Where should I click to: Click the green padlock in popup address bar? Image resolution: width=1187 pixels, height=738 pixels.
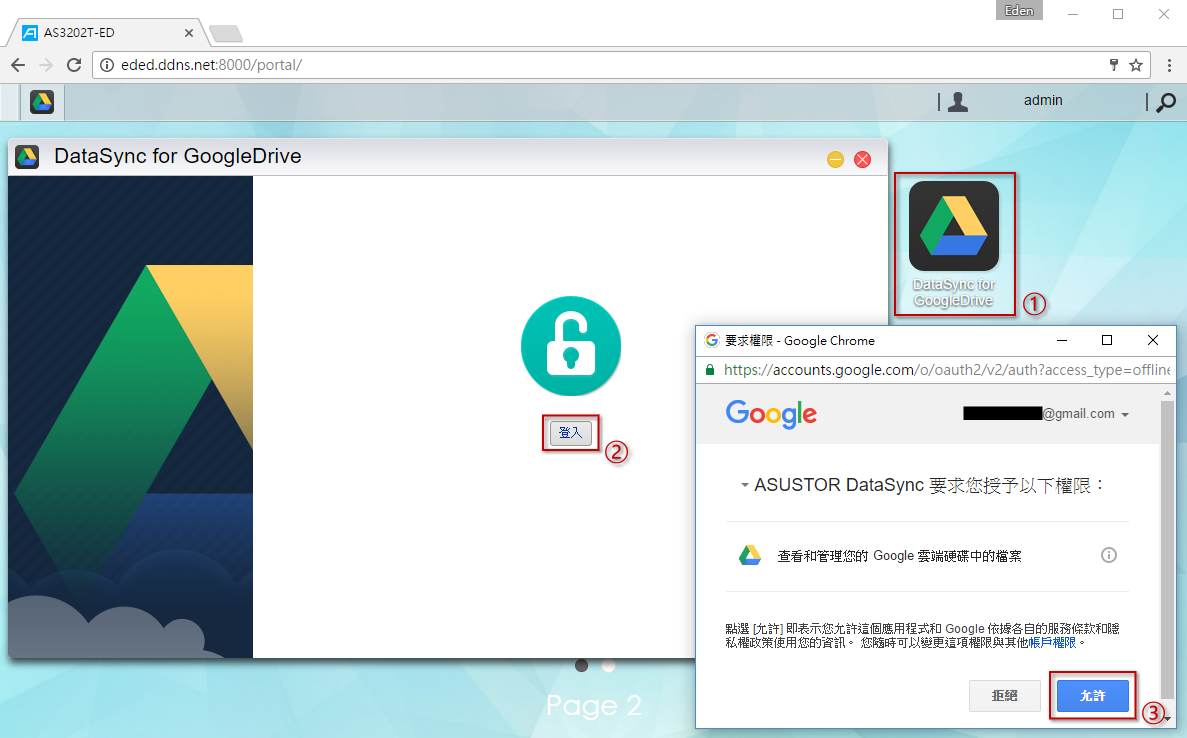(x=709, y=369)
